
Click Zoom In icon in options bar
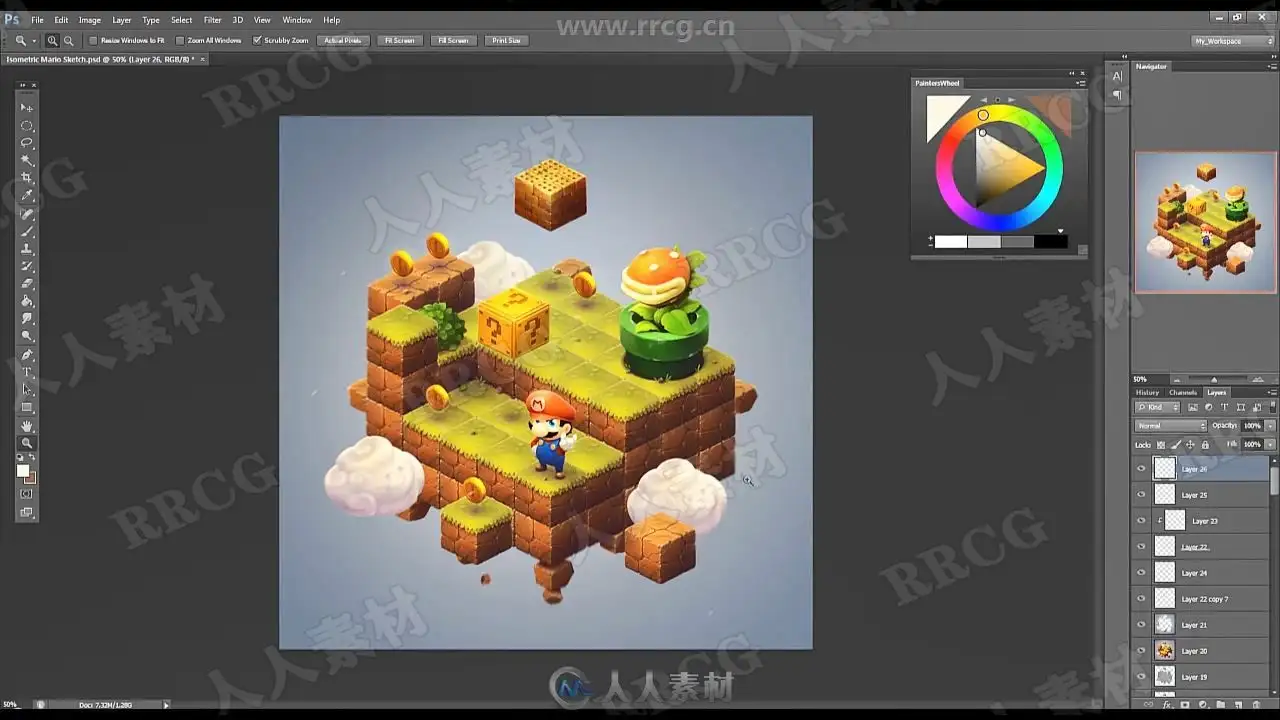point(52,41)
